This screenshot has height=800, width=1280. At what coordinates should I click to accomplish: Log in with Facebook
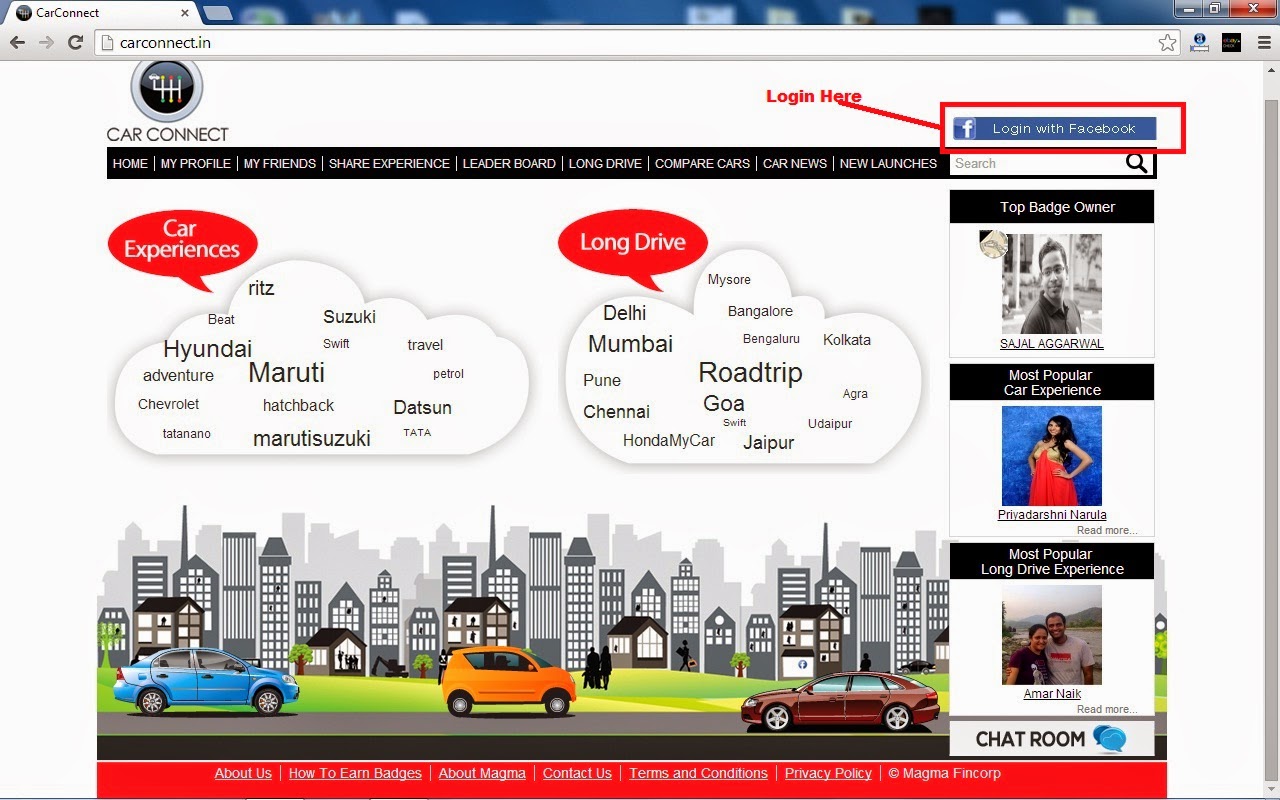click(1054, 128)
